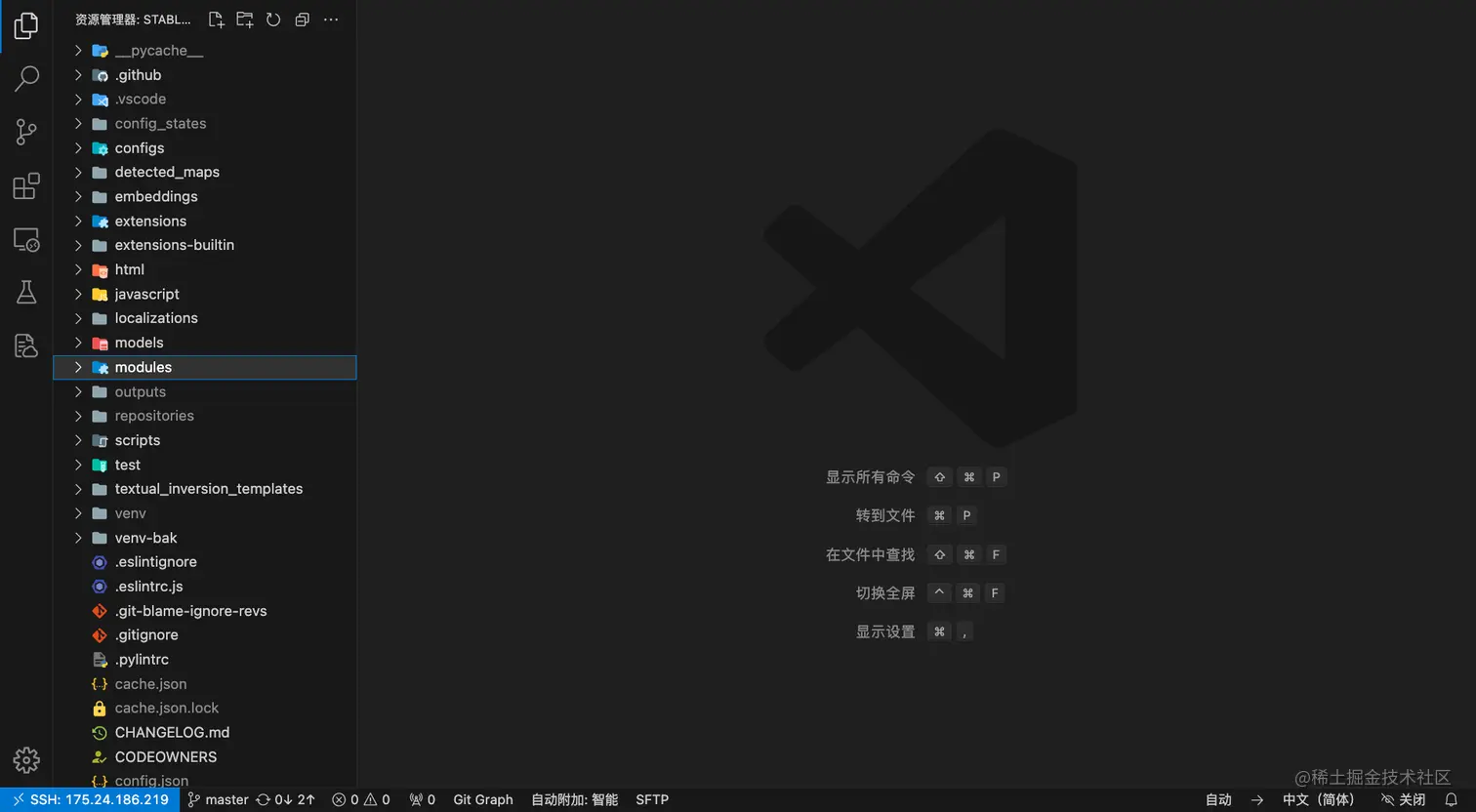Open the Testing flask view

click(26, 292)
